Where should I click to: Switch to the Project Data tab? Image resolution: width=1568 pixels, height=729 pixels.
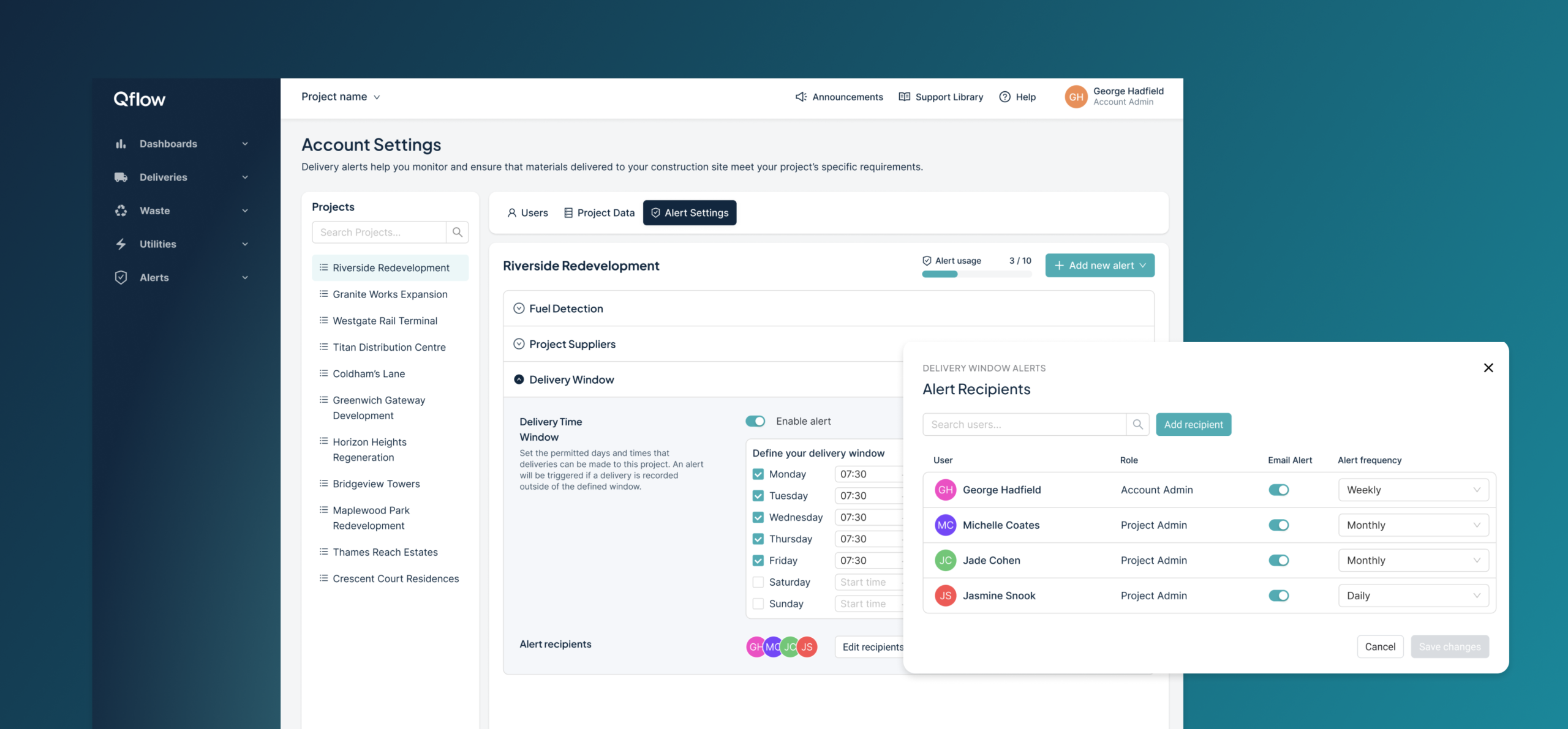pyautogui.click(x=599, y=213)
